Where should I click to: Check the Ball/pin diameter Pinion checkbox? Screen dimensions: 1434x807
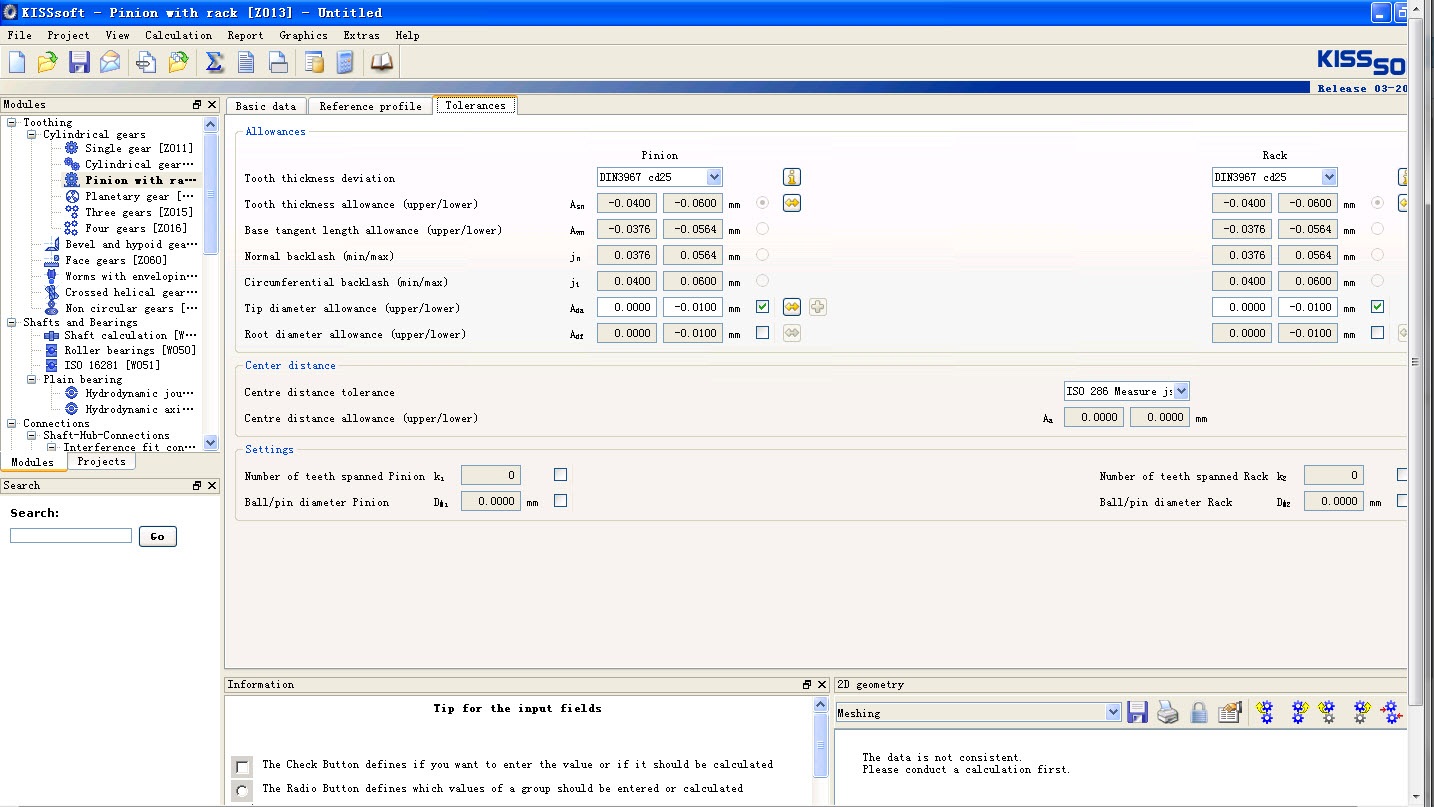click(561, 501)
